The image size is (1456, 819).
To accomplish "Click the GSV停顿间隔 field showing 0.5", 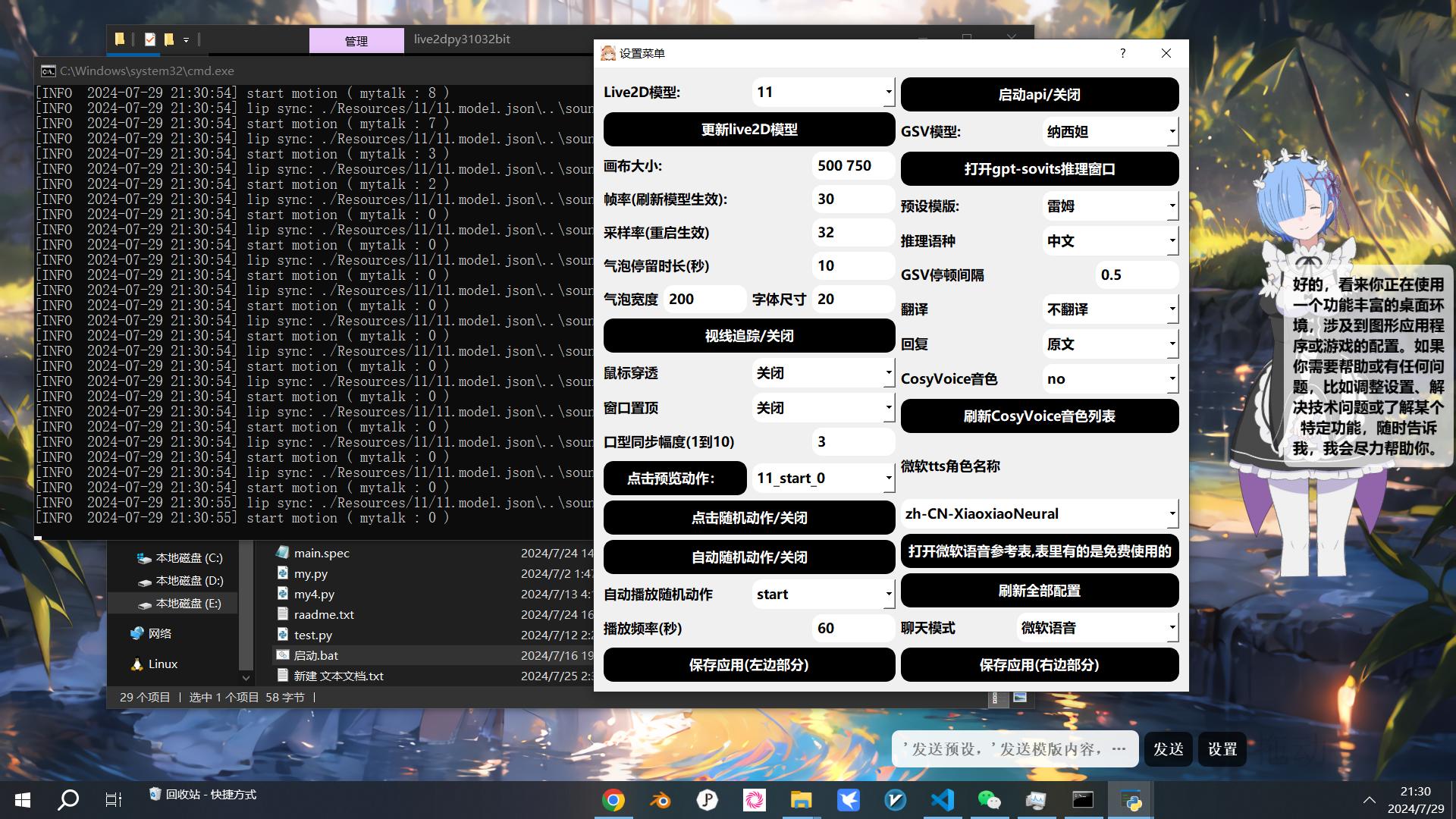I will (1137, 275).
